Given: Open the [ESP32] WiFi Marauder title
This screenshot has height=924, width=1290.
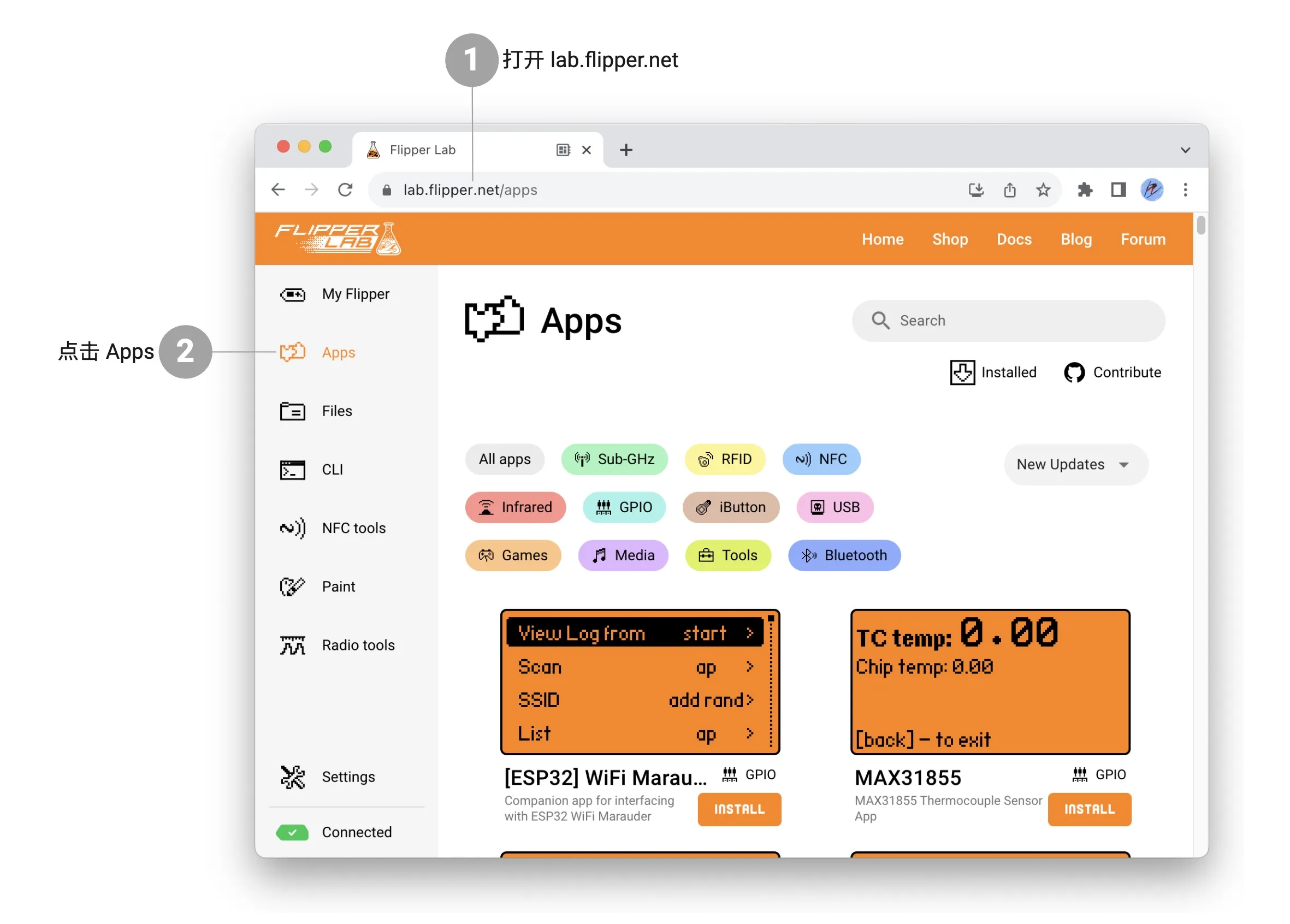Looking at the screenshot, I should coord(605,777).
